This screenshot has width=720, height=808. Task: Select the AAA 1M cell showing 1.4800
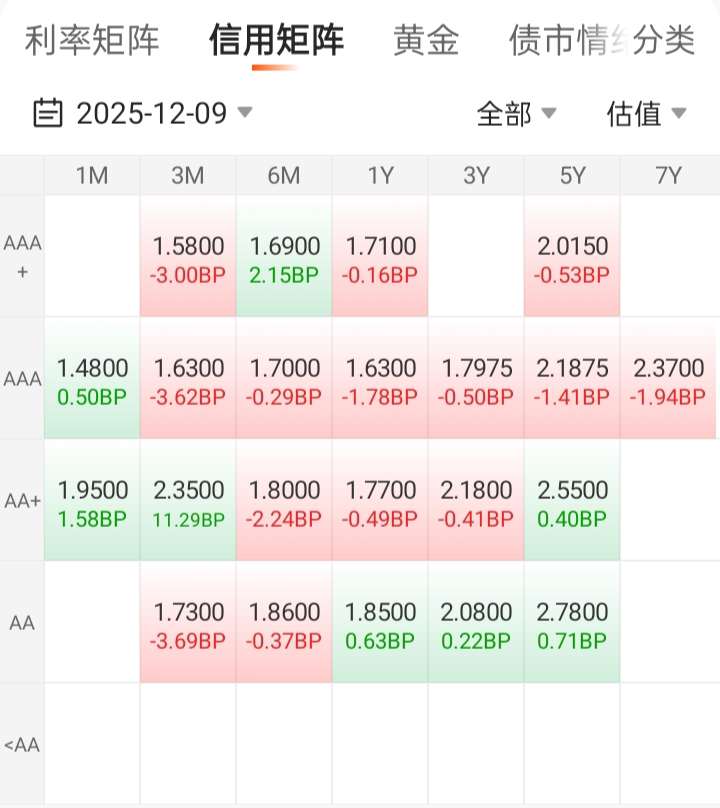92,379
